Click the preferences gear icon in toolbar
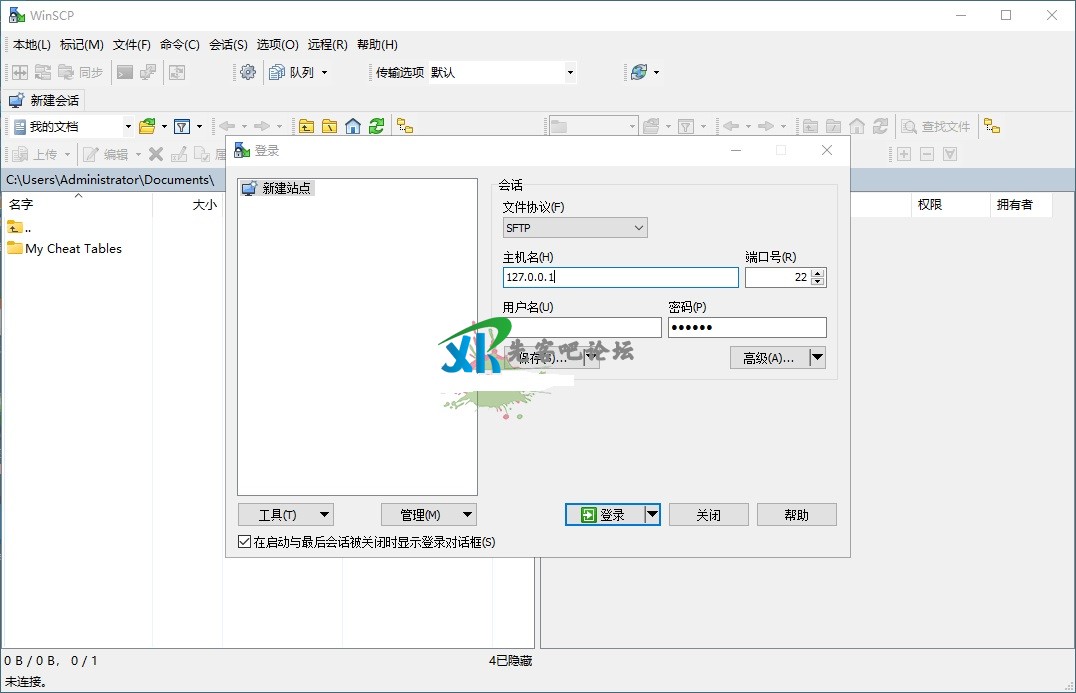 coord(248,72)
